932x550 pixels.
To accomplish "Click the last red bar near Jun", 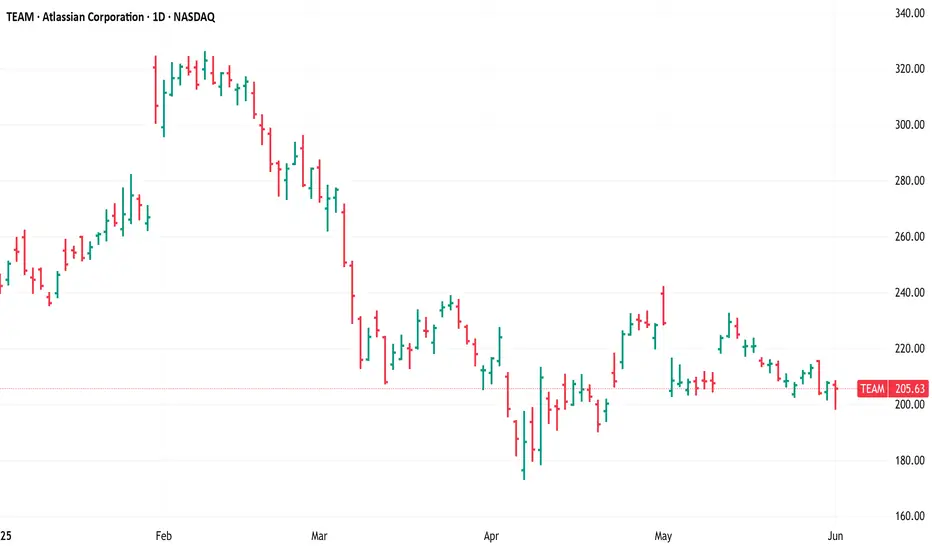I will tap(836, 395).
